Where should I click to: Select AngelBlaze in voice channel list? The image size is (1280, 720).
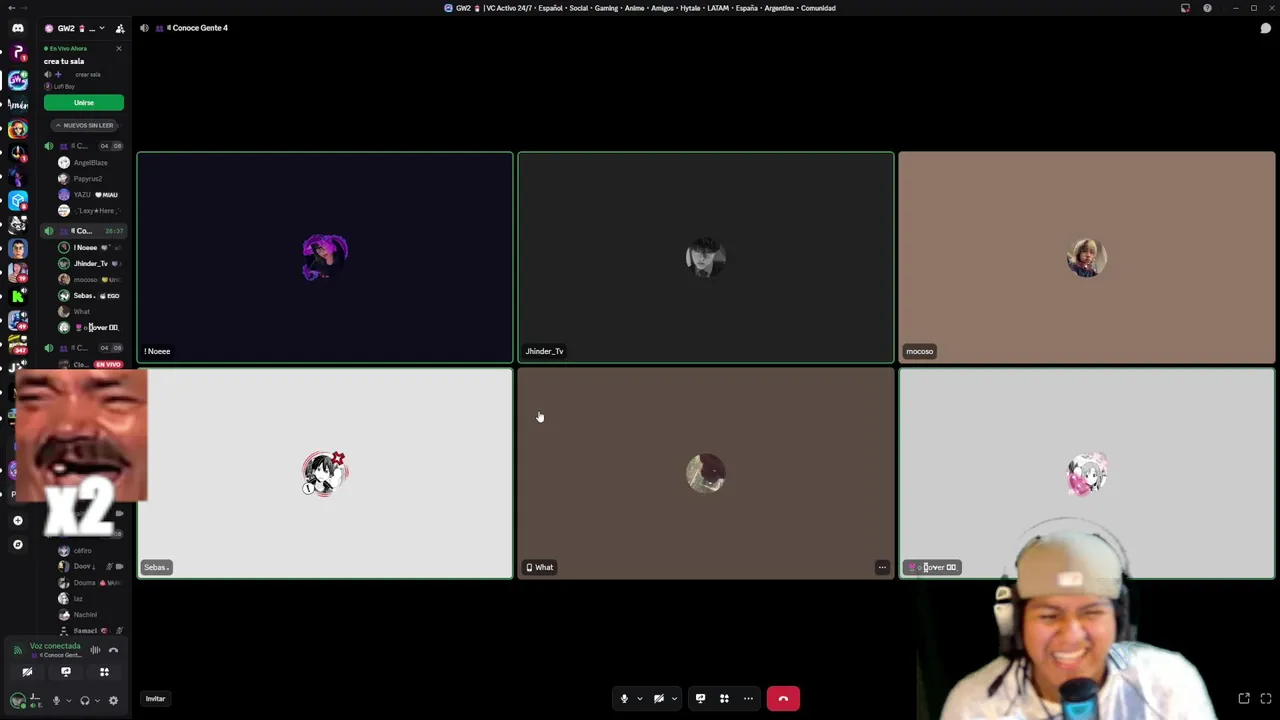coord(88,162)
